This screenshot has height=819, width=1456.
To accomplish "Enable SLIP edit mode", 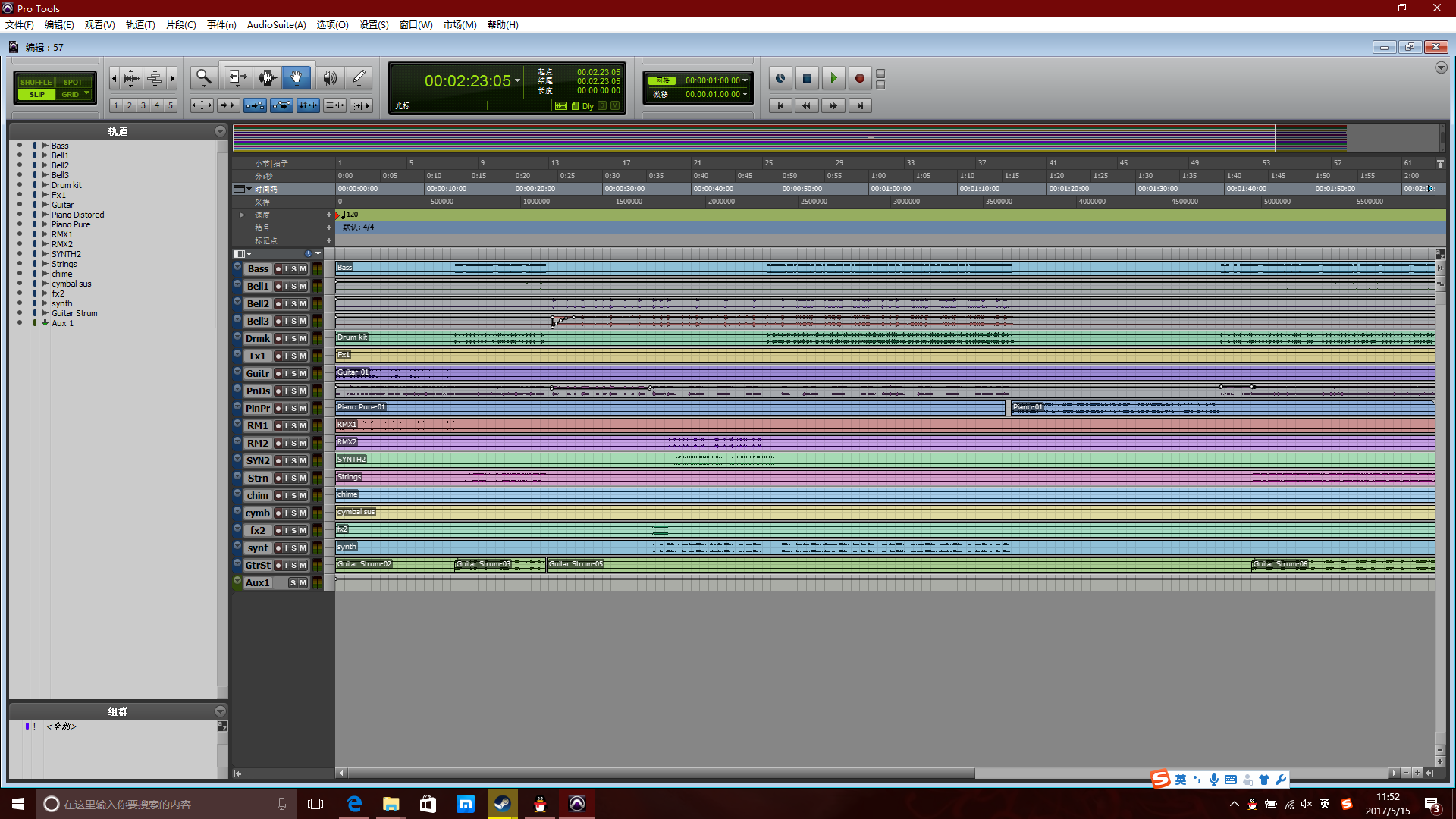I will [x=36, y=94].
